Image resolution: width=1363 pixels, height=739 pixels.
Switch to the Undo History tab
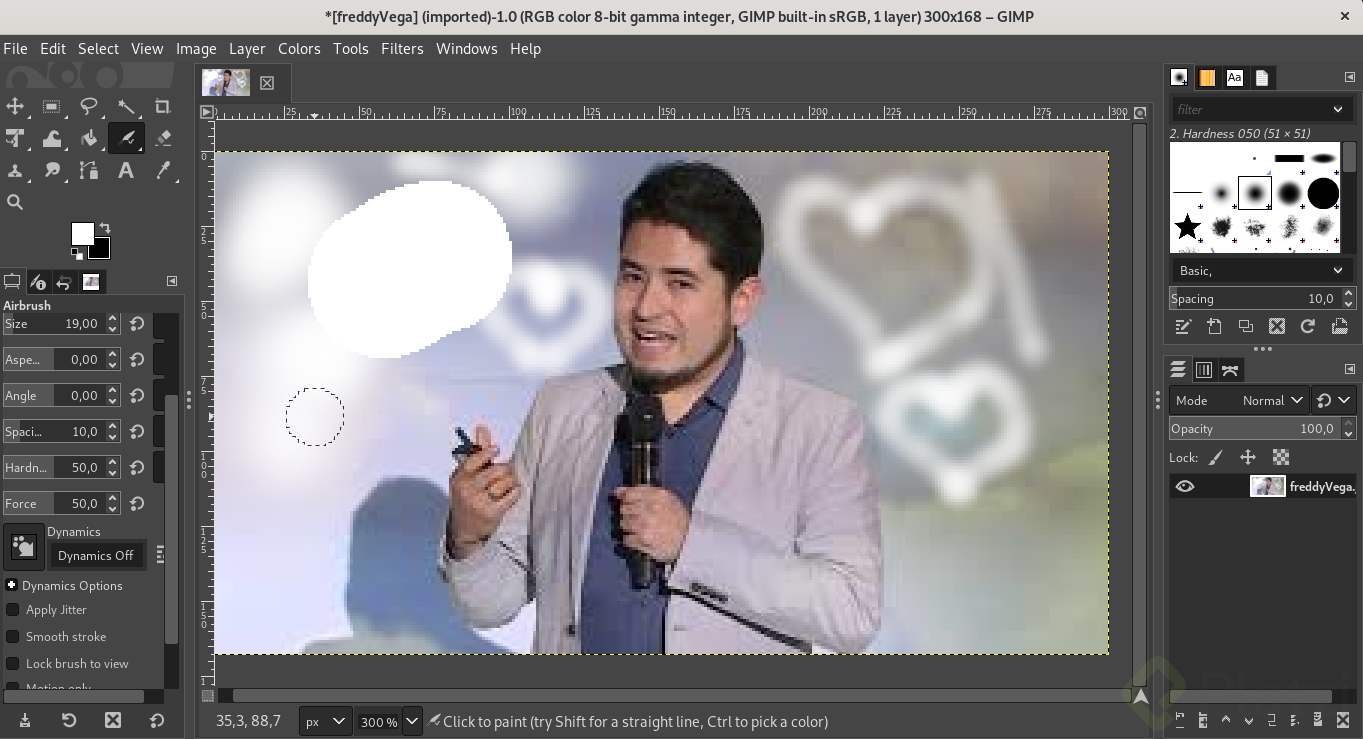tap(64, 282)
